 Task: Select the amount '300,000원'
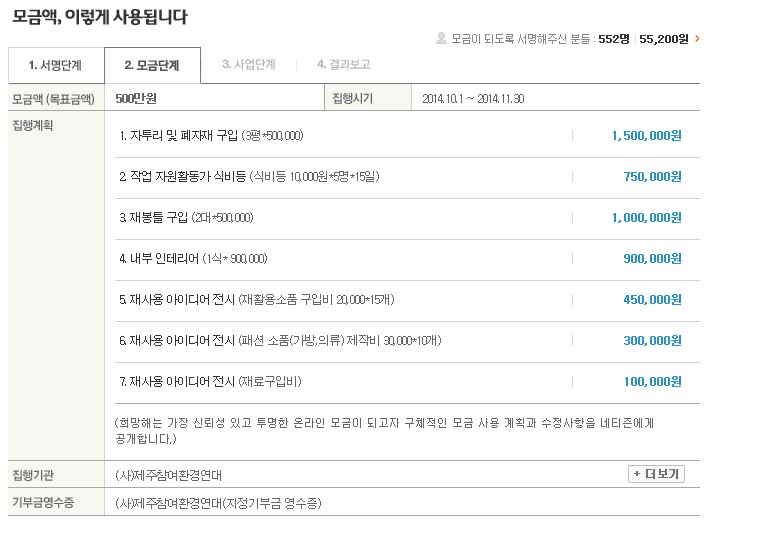(x=652, y=340)
